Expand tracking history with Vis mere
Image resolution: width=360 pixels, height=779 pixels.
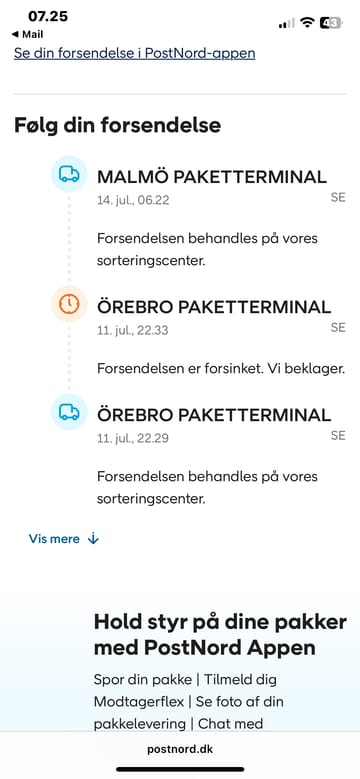64,539
